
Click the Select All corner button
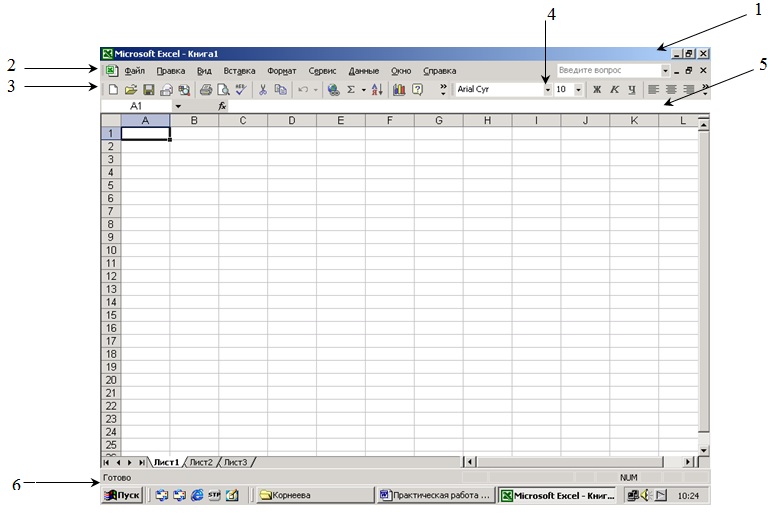(x=111, y=120)
